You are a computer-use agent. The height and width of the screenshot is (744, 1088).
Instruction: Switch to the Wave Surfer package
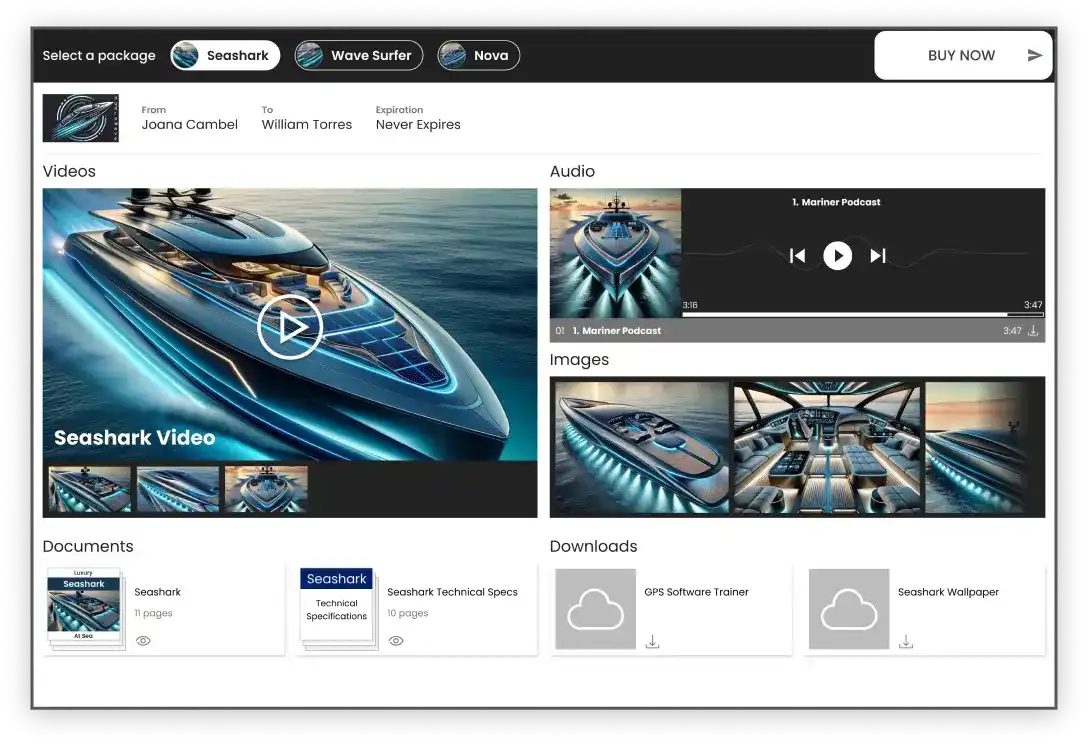pyautogui.click(x=358, y=55)
